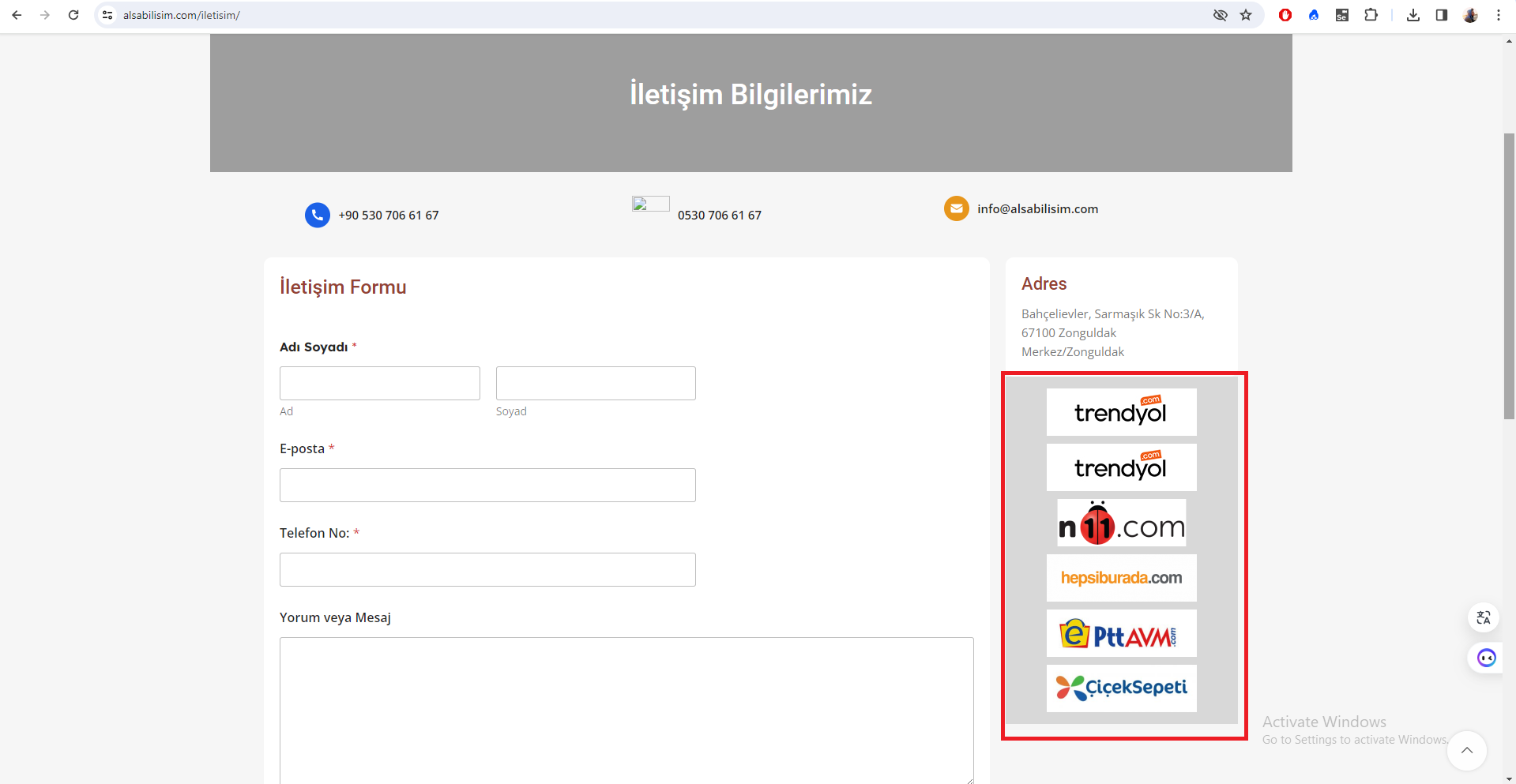Click the address bar URL alsabilisim.com/iletisim/
1516x784 pixels.
(182, 15)
